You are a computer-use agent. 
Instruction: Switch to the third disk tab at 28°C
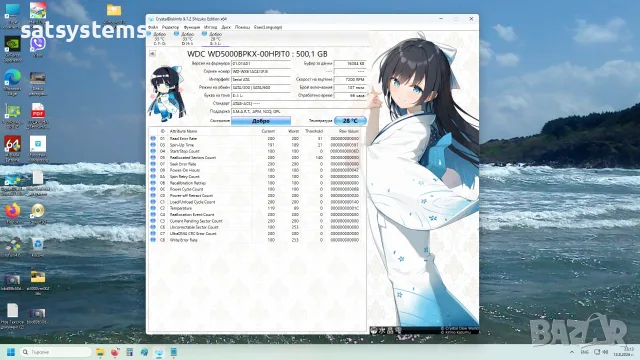click(x=214, y=38)
